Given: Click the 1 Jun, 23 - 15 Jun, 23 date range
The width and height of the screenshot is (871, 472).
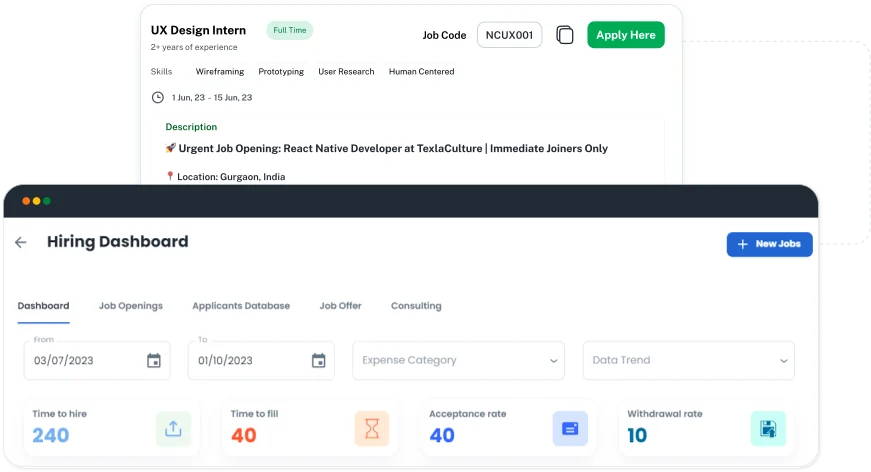Looking at the screenshot, I should coord(212,98).
